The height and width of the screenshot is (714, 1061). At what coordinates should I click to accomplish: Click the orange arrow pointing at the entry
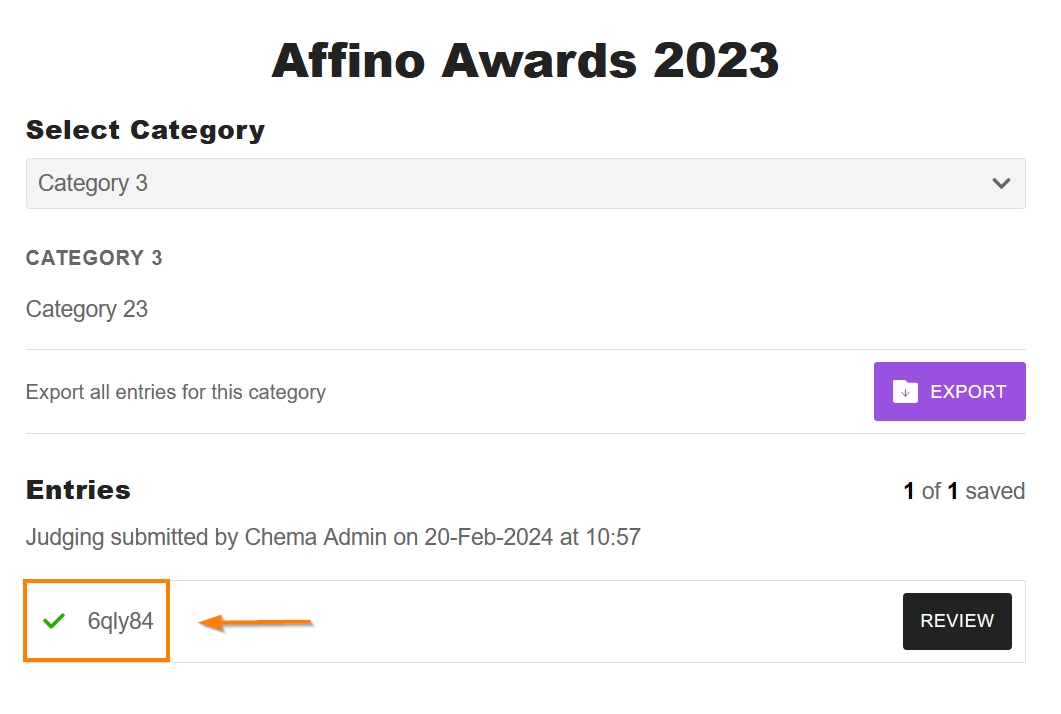click(x=256, y=623)
